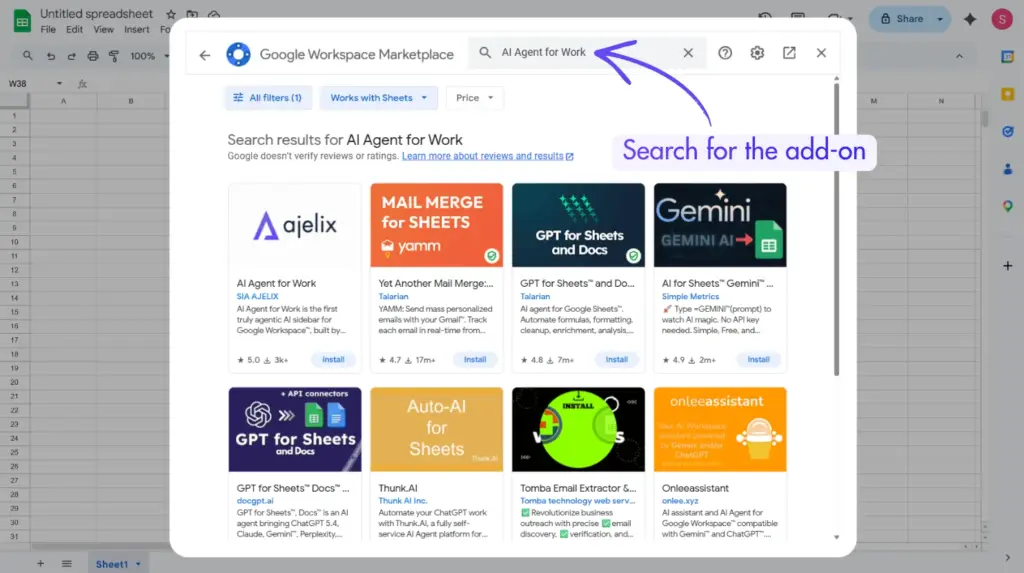Click the Marketplace search input field
This screenshot has width=1024, height=573.
pos(587,53)
